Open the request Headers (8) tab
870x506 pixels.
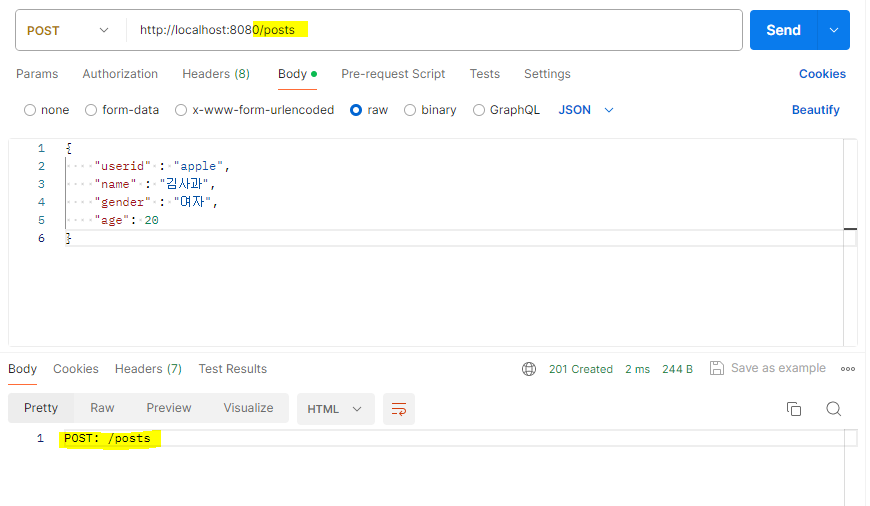tap(216, 74)
